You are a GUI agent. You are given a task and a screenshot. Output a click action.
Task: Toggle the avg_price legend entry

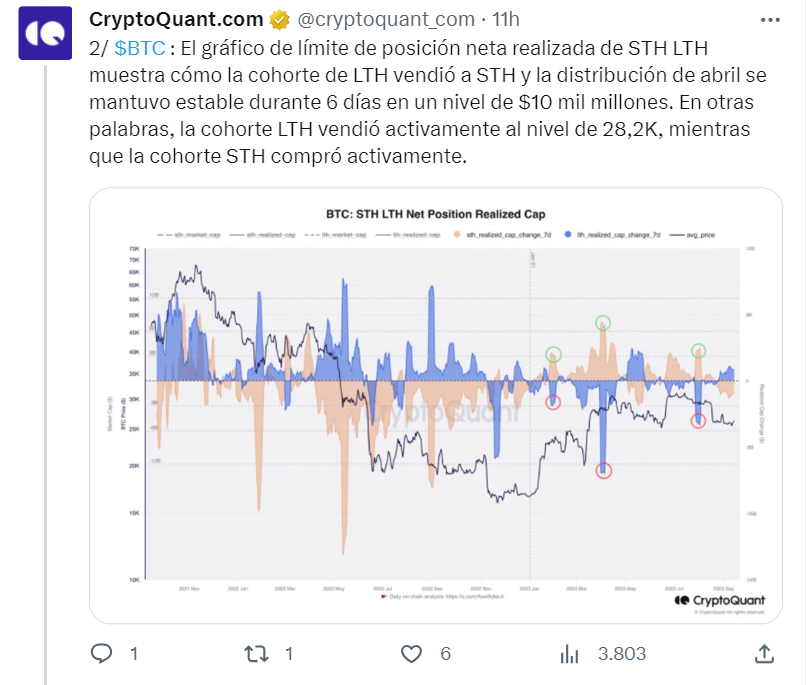(692, 235)
